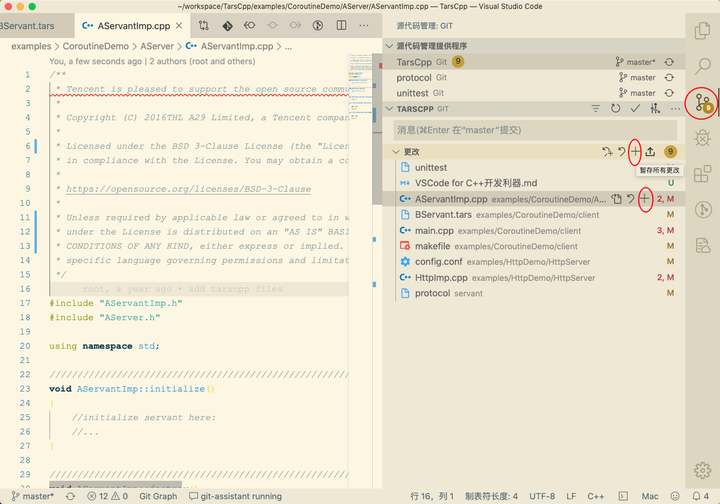Image resolution: width=720 pixels, height=504 pixels.
Task: Open more actions menu in TARSCPP header
Action: [x=675, y=108]
